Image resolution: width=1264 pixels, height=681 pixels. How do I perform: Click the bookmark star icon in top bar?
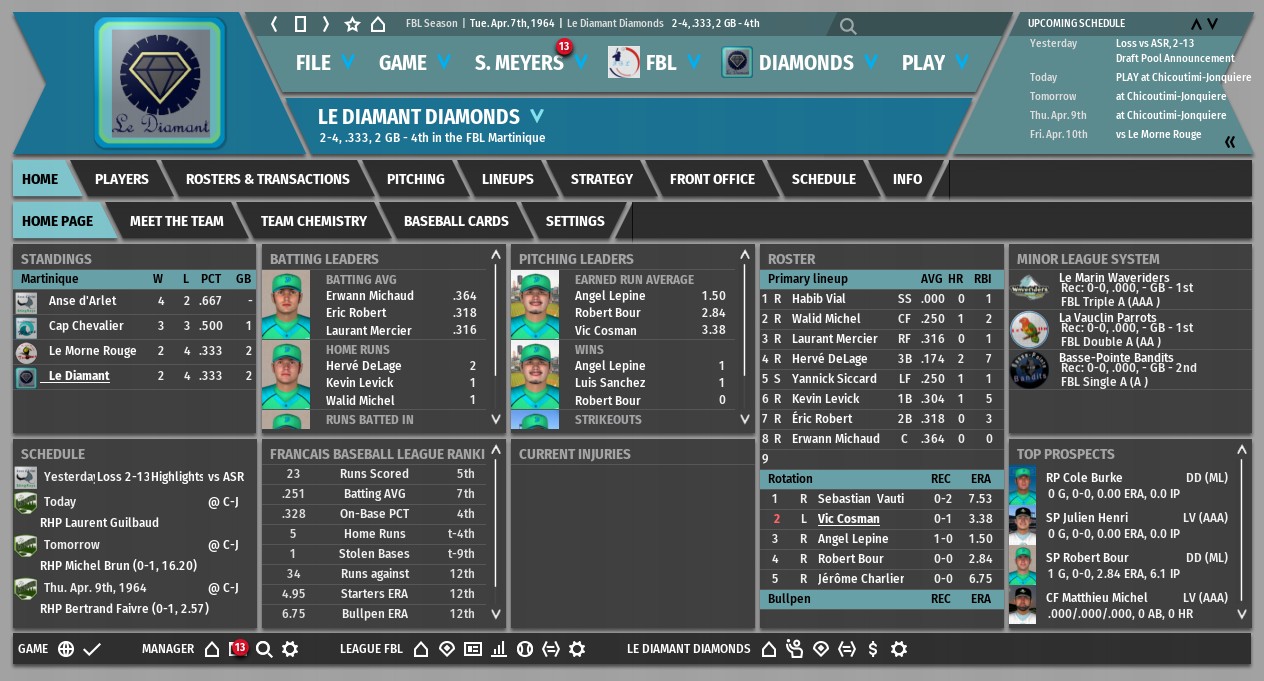click(x=352, y=24)
